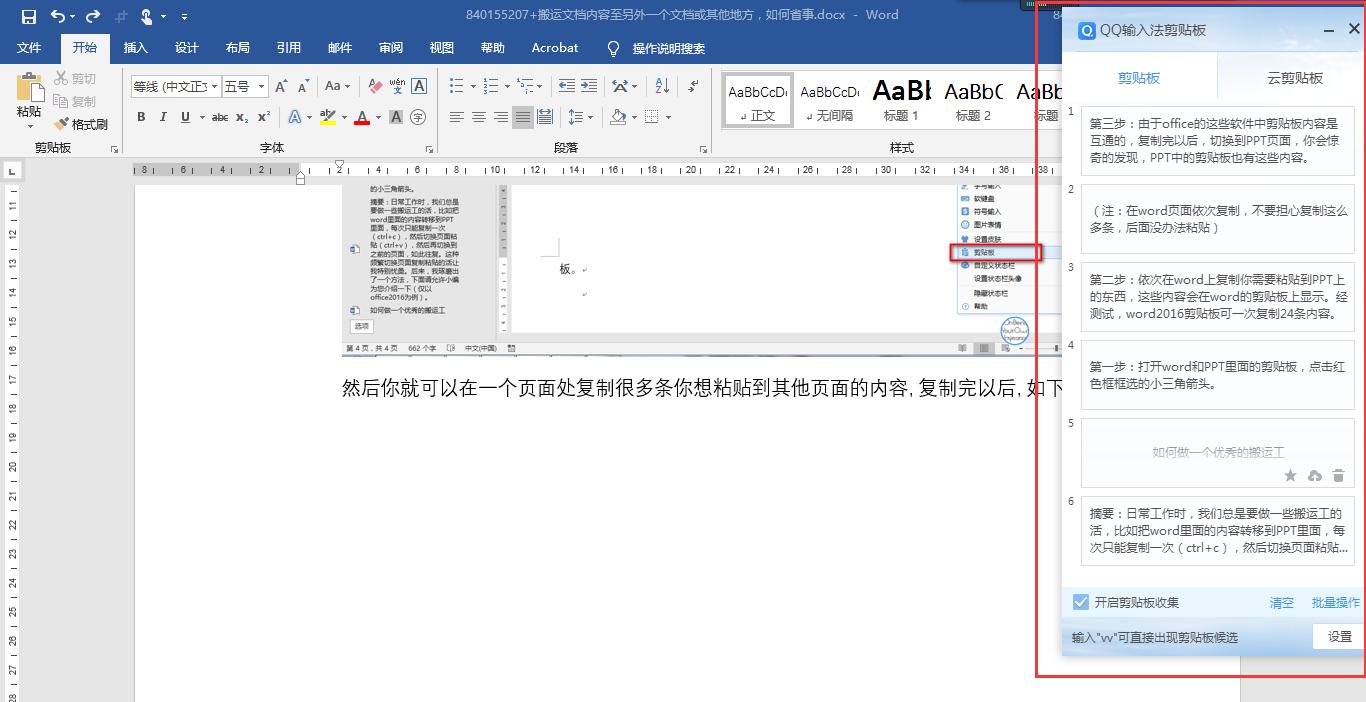Viewport: 1366px width, 702px height.
Task: Click the star favorite icon on clipboard item 5
Action: coord(1290,476)
